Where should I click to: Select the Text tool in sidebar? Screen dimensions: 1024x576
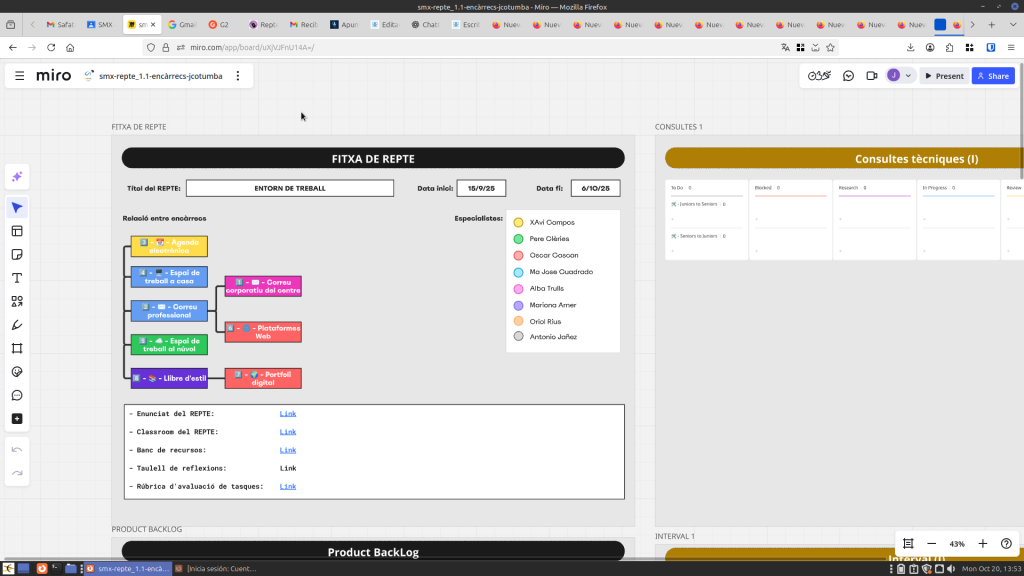[x=17, y=278]
